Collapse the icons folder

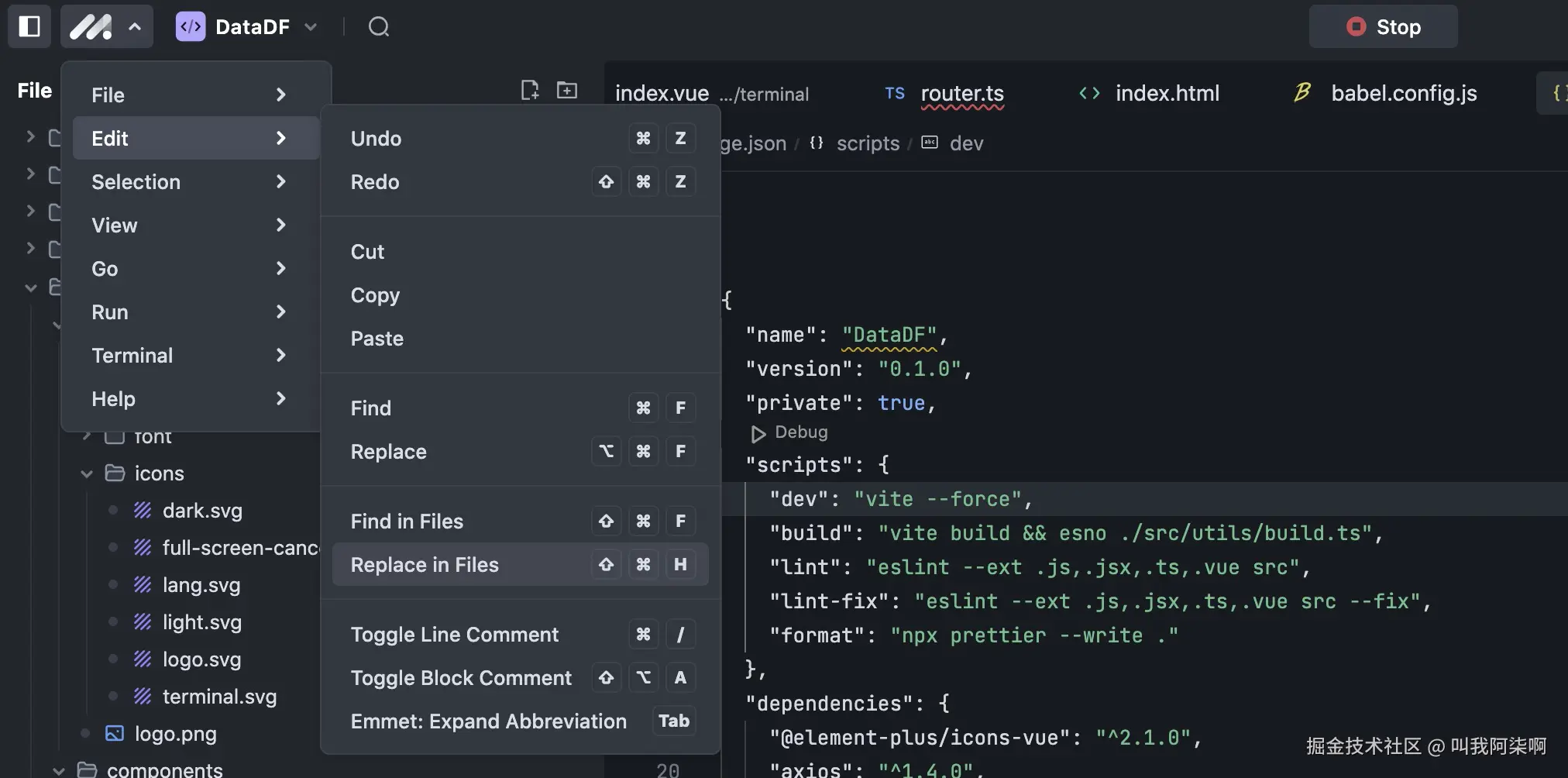point(87,473)
